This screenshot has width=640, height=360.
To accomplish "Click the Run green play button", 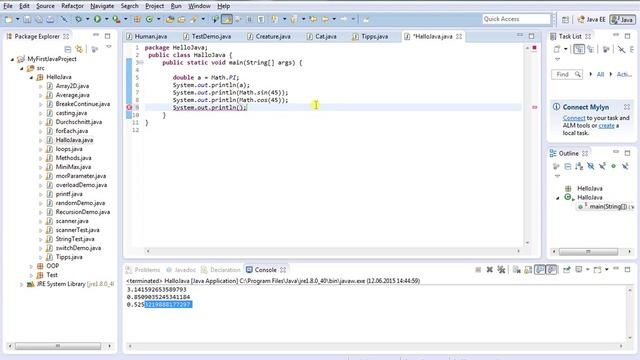I will pyautogui.click(x=97, y=19).
